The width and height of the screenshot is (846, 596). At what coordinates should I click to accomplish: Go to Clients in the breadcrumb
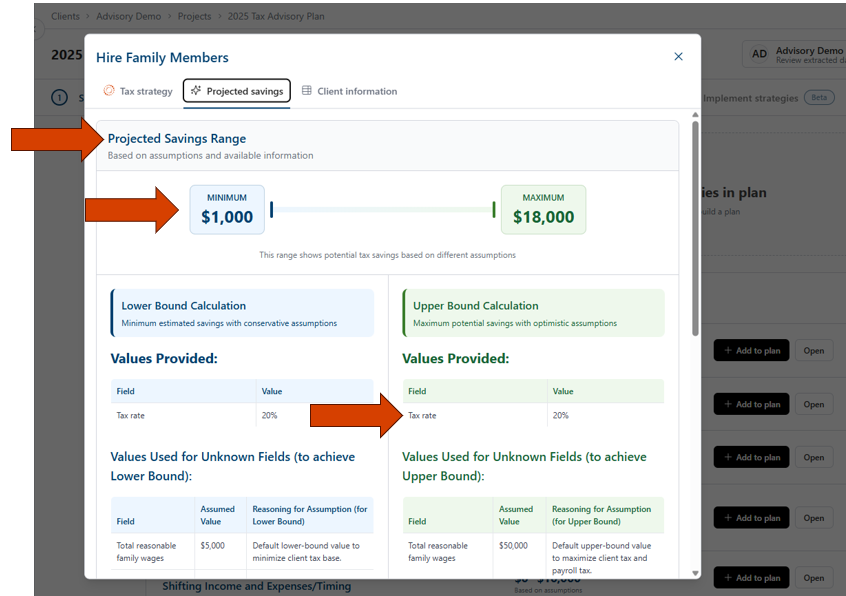coord(65,16)
